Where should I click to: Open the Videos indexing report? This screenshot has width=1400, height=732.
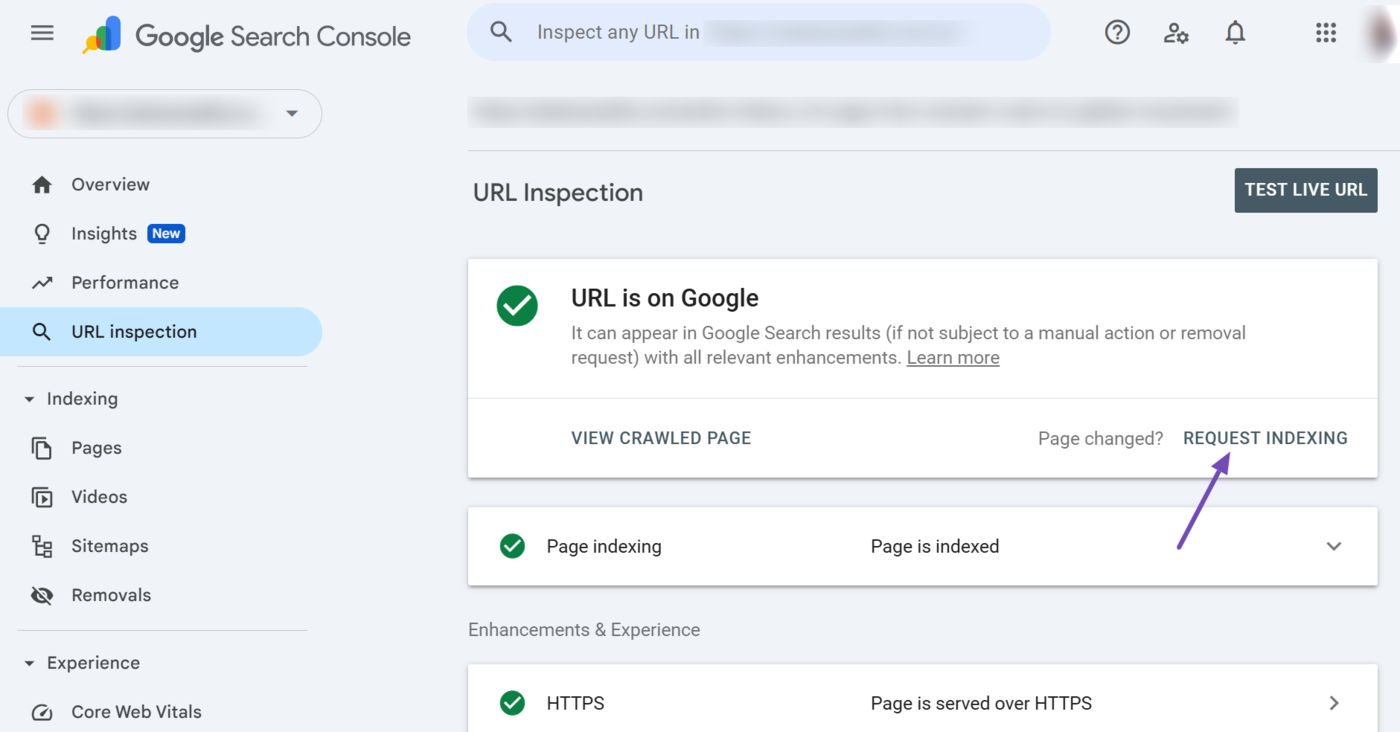click(x=99, y=497)
